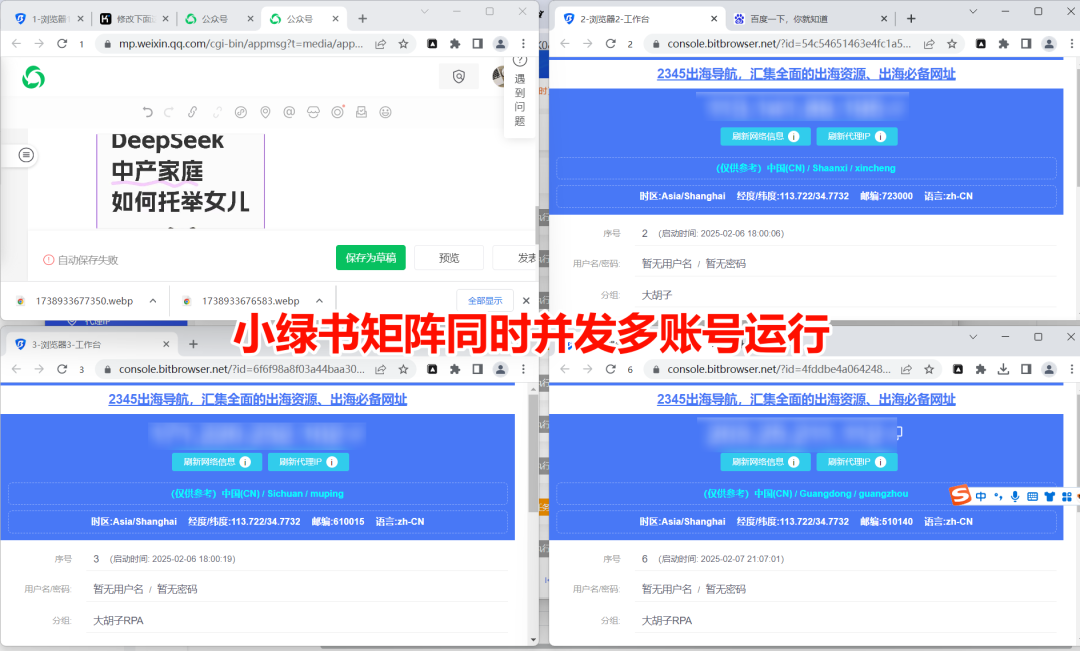Screen dimensions: 1080x651
Task: Toggle bookmark star in browser 3 address bar
Action: pos(404,369)
